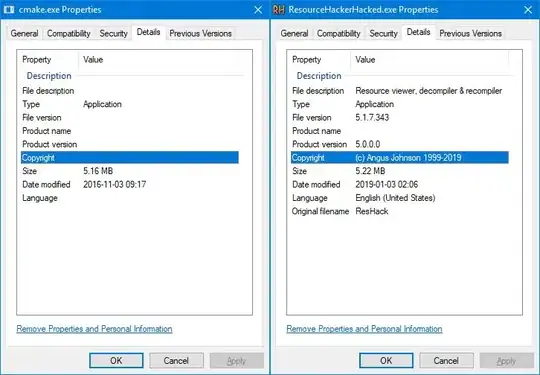Open General tab in cmake.exe Properties
540x375 pixels.
pos(24,33)
